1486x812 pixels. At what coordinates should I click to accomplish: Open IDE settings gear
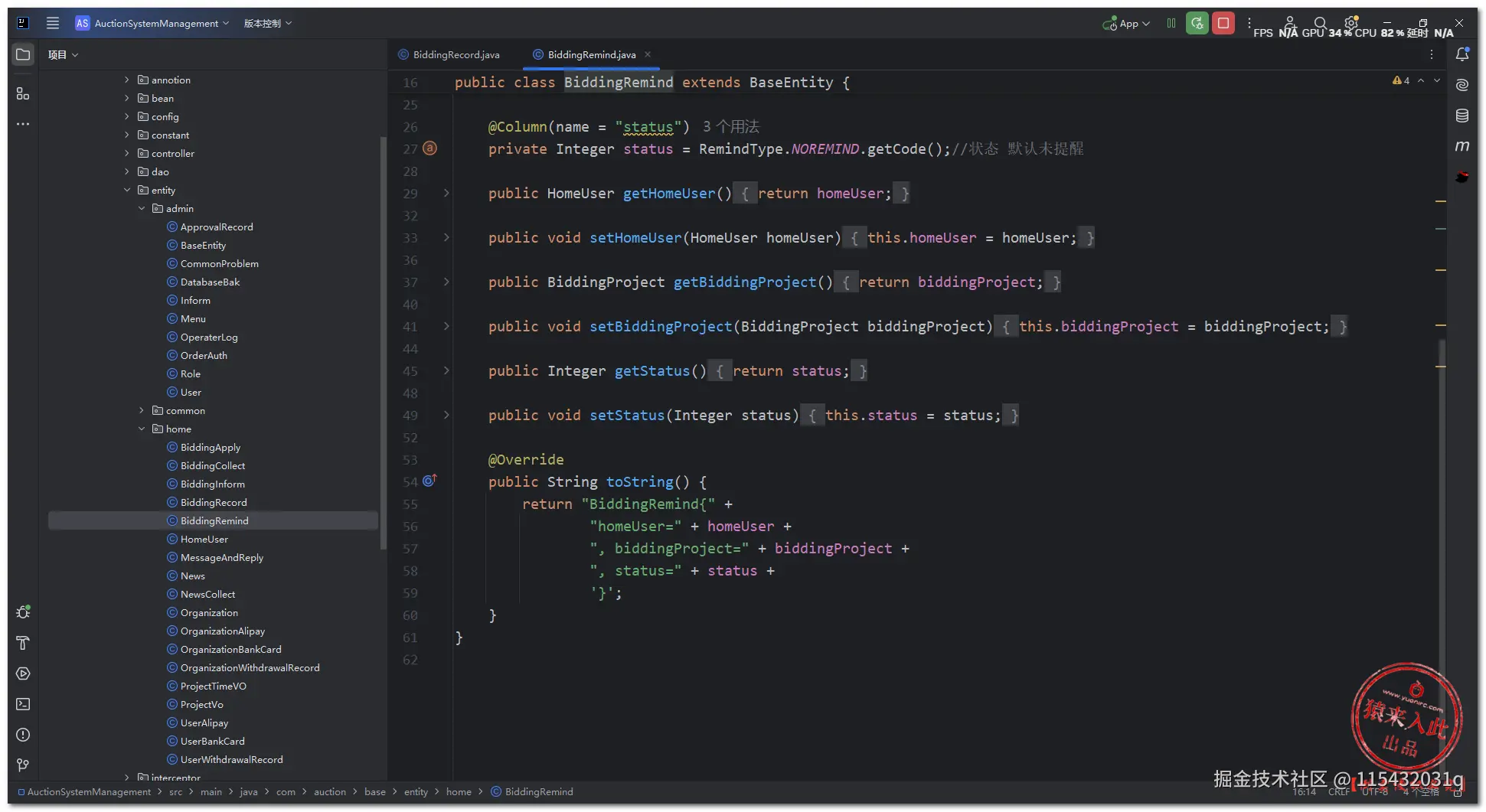1351,23
